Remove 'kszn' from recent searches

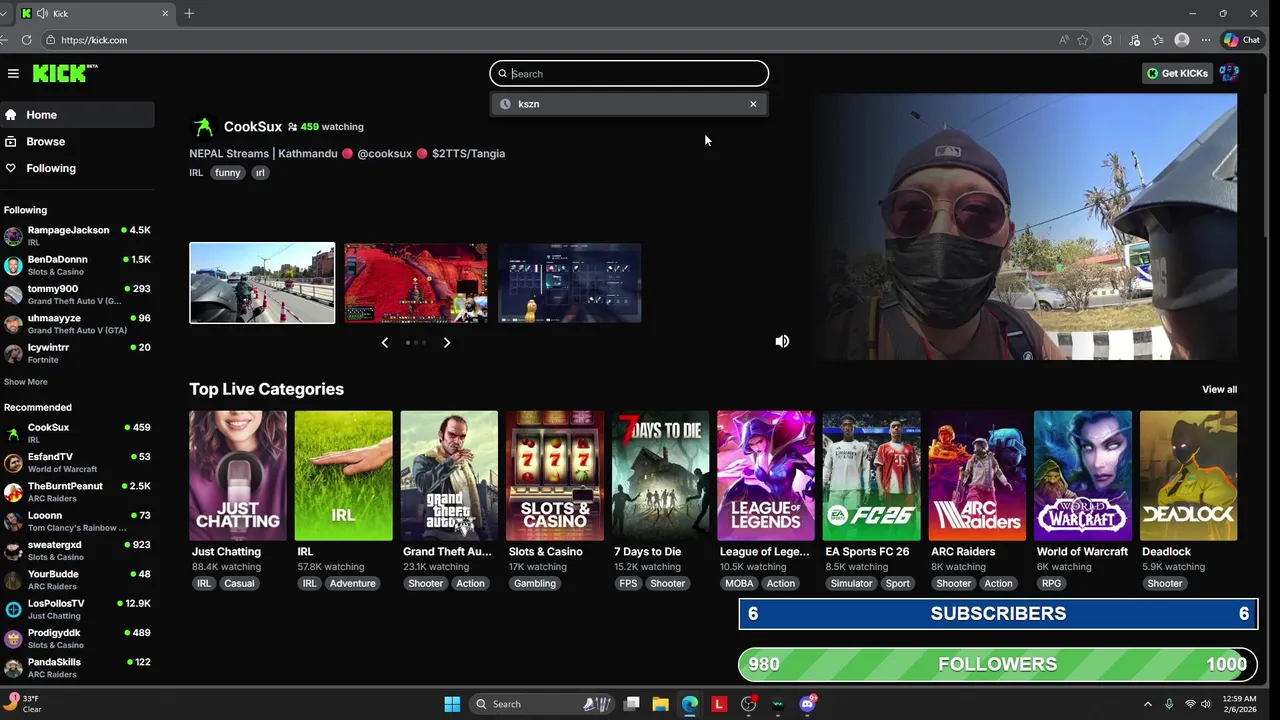click(753, 104)
